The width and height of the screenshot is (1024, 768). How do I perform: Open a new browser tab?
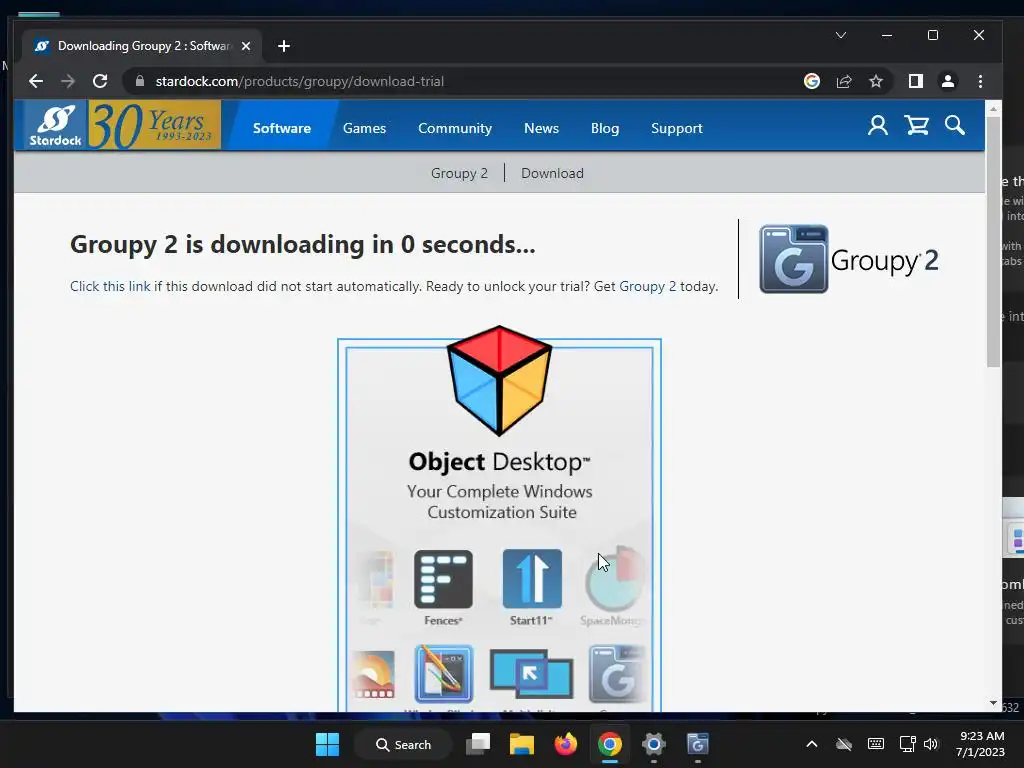283,46
